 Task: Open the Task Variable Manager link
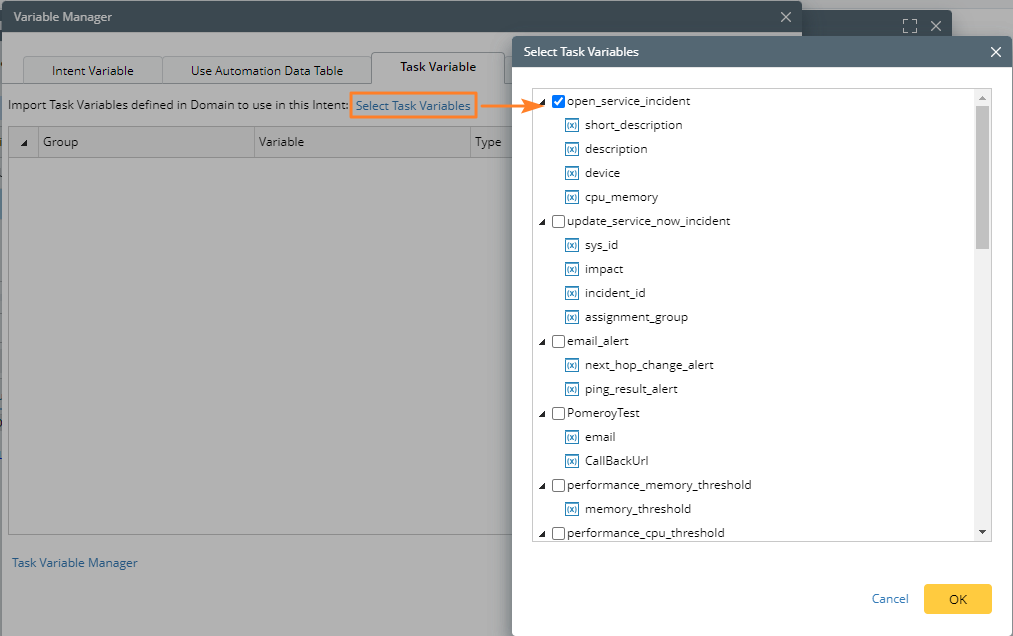(74, 563)
